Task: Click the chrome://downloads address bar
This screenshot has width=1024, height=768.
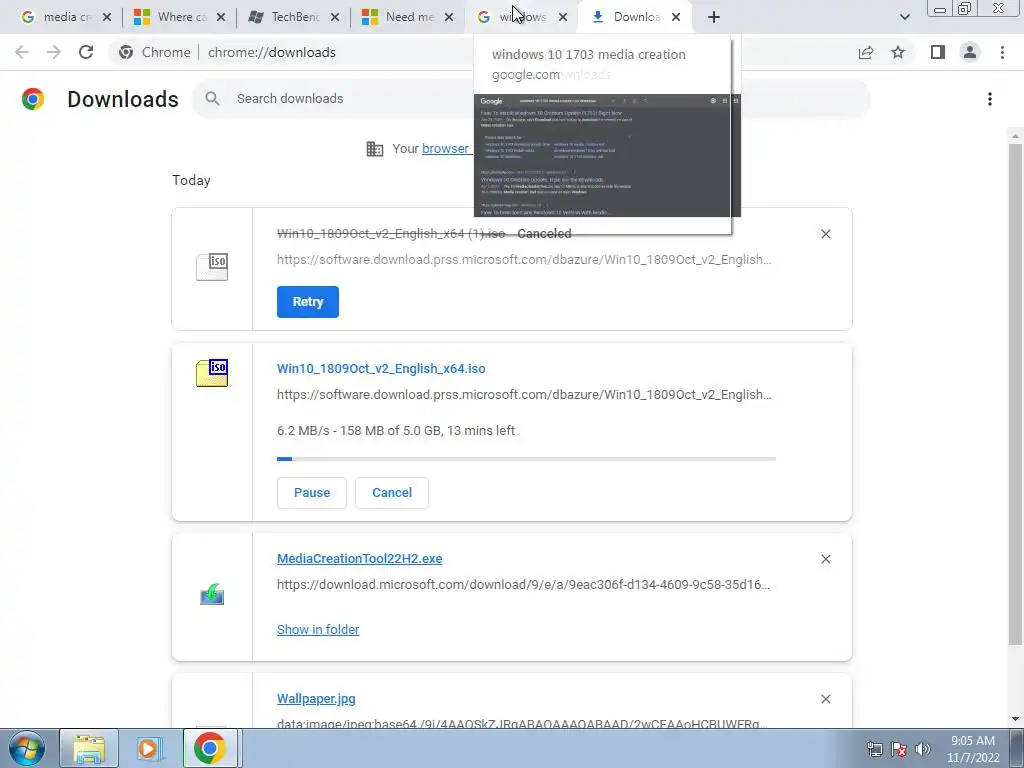Action: [x=271, y=52]
